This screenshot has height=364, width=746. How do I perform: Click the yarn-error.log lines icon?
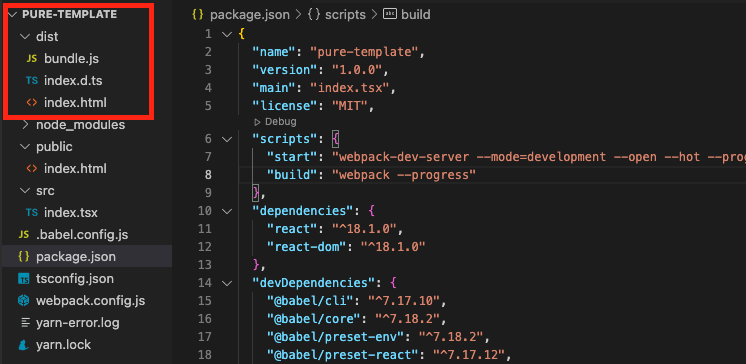(x=26, y=323)
